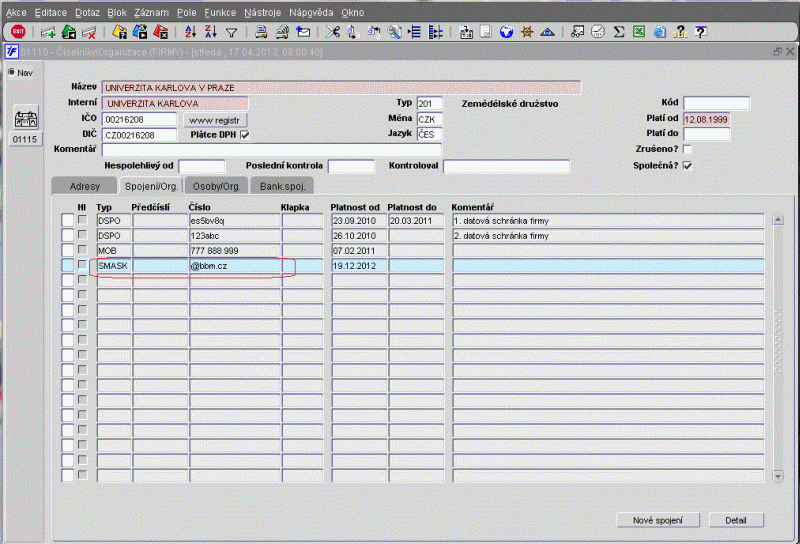The height and width of the screenshot is (544, 800).
Task: Toggle the Zrušeno? checkbox
Action: [x=687, y=149]
